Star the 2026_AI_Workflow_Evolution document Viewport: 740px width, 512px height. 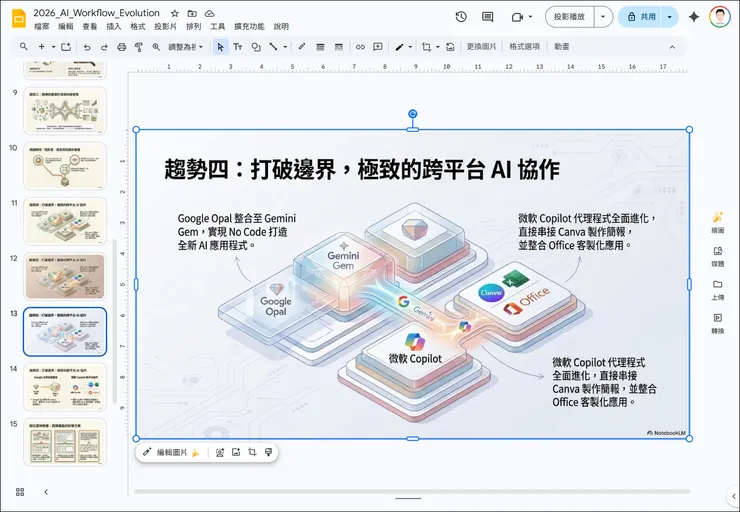175,13
